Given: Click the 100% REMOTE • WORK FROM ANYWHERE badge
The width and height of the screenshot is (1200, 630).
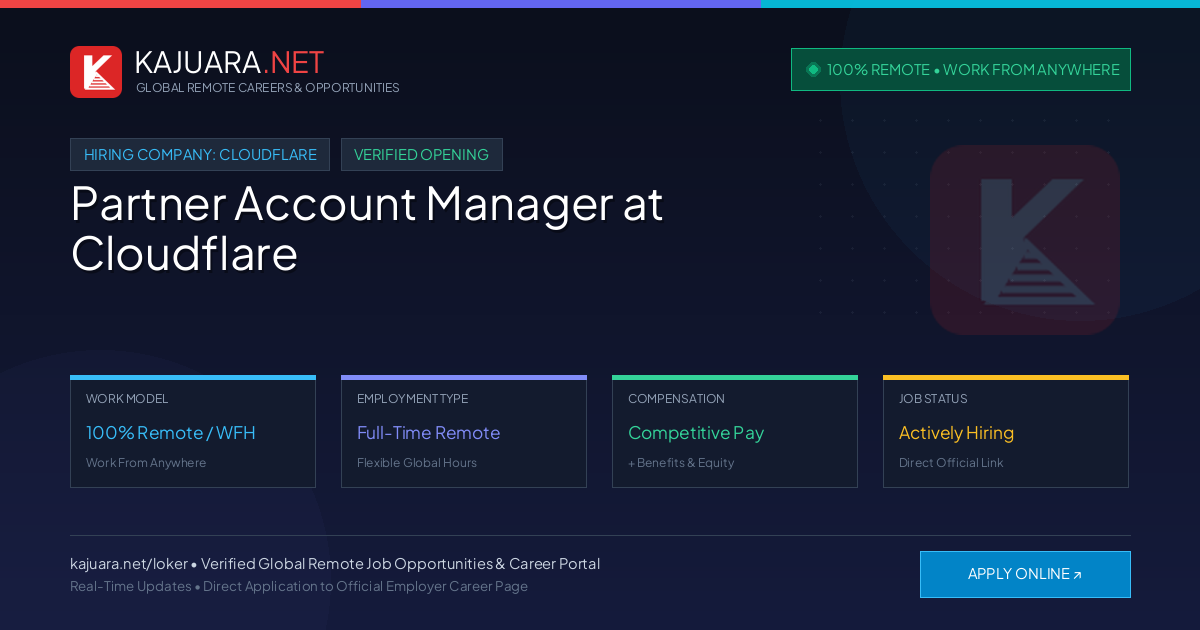Looking at the screenshot, I should coord(961,69).
